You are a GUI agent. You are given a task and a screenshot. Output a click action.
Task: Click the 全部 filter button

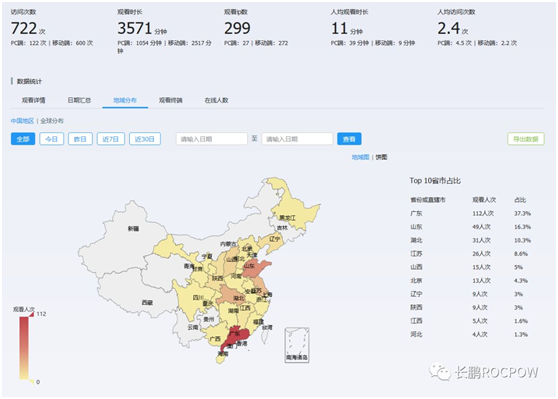tap(23, 139)
